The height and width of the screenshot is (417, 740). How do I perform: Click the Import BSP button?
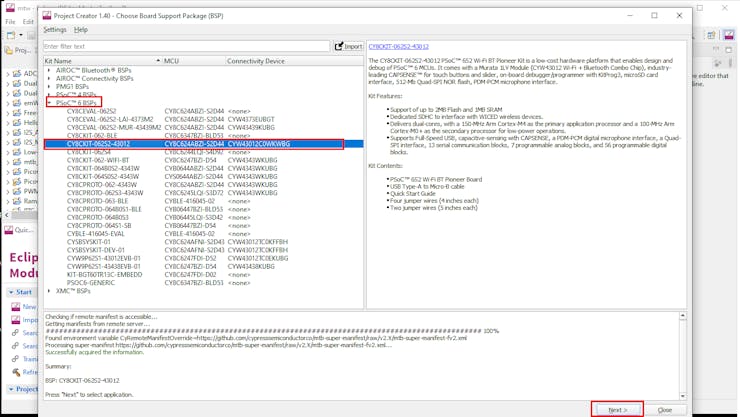(x=348, y=46)
